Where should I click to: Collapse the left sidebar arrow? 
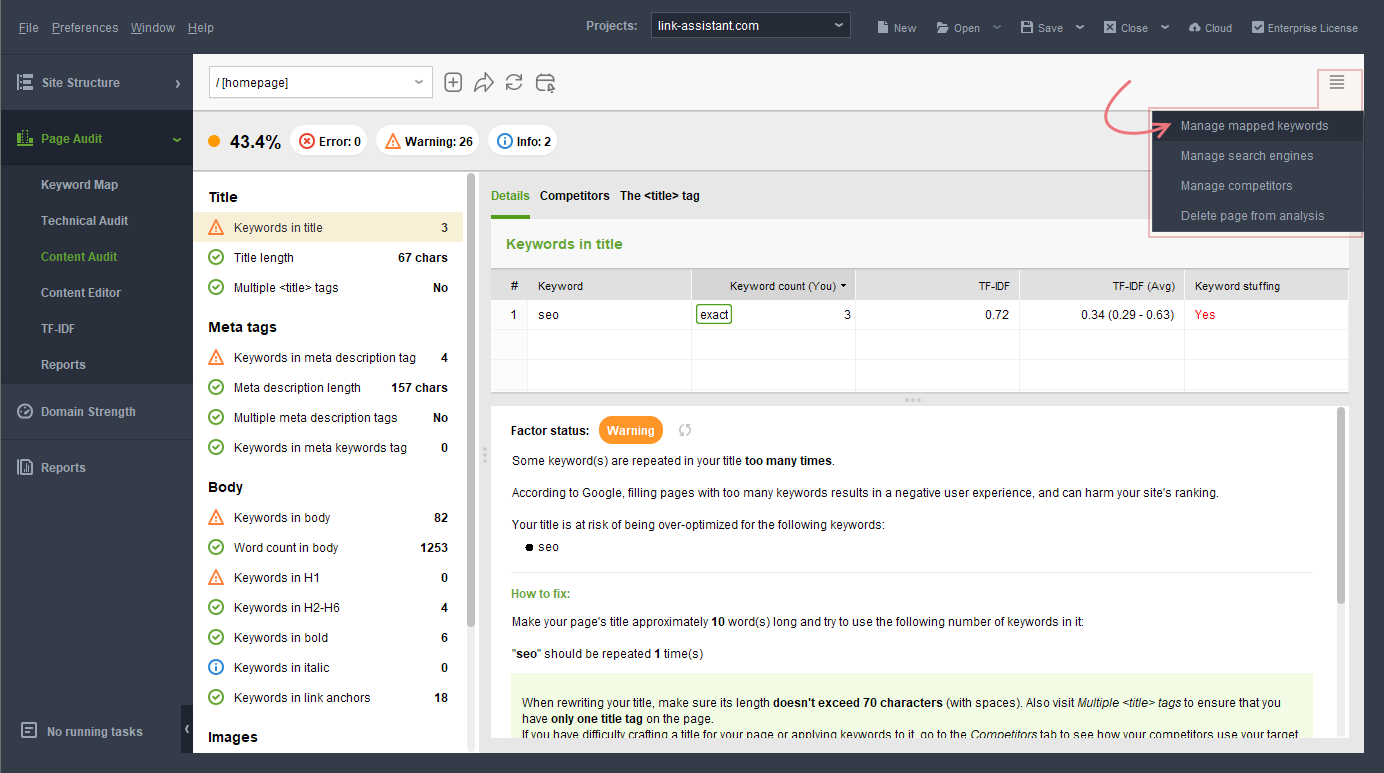click(x=187, y=729)
